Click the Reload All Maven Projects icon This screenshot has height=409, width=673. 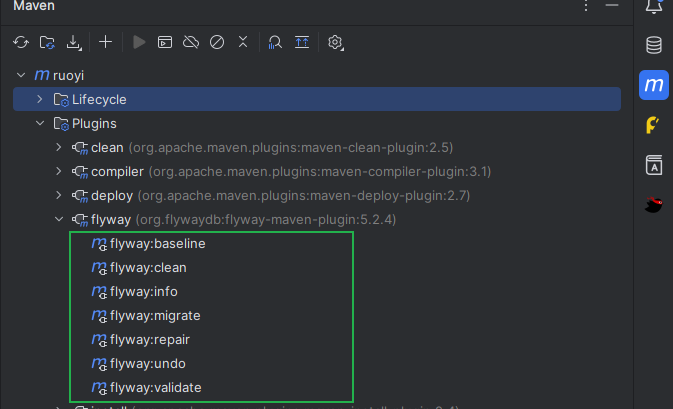tap(20, 42)
